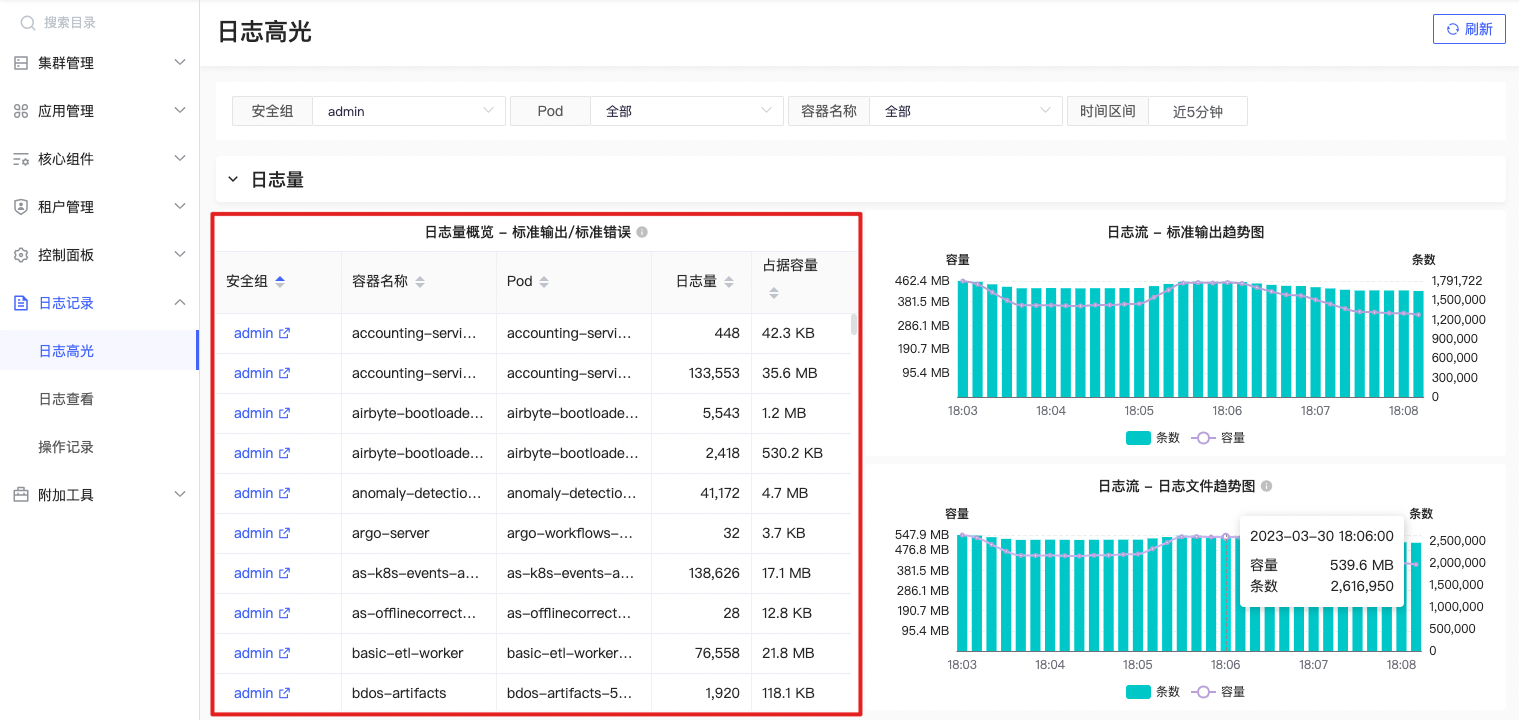This screenshot has width=1519, height=720.
Task: Open external link icon in 2,418 row
Action: click(x=284, y=453)
